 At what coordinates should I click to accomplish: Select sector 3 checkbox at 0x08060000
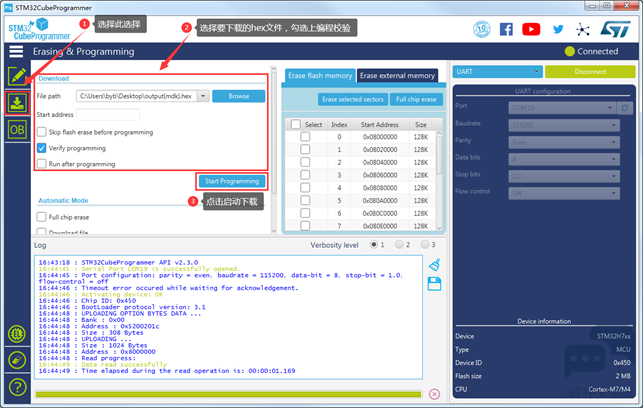(x=305, y=175)
